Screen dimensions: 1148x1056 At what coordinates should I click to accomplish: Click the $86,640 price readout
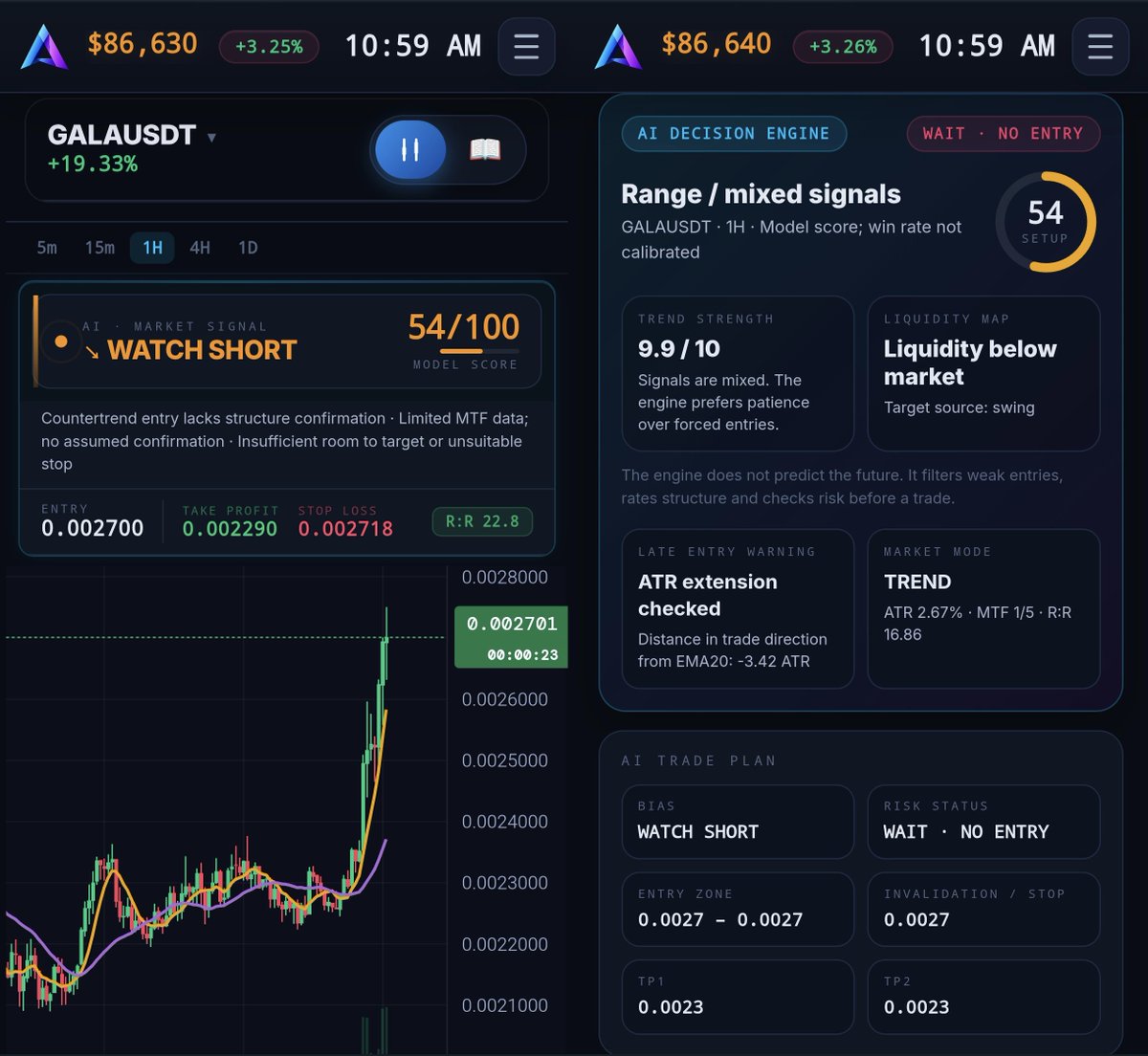716,44
